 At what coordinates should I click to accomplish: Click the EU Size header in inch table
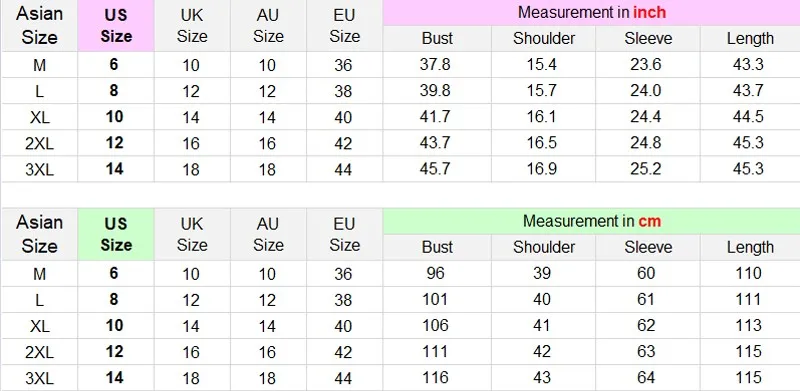(344, 26)
